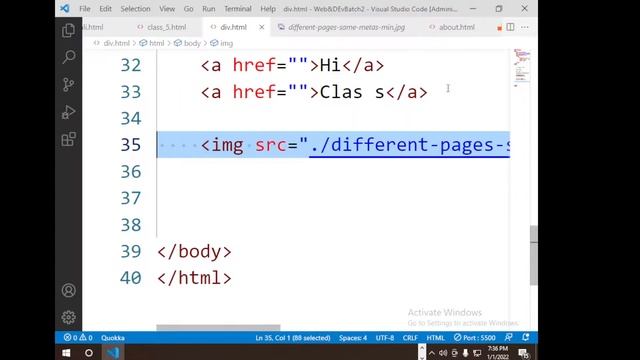Click the network icon in system tray
This screenshot has width=640, height=360.
point(477,353)
